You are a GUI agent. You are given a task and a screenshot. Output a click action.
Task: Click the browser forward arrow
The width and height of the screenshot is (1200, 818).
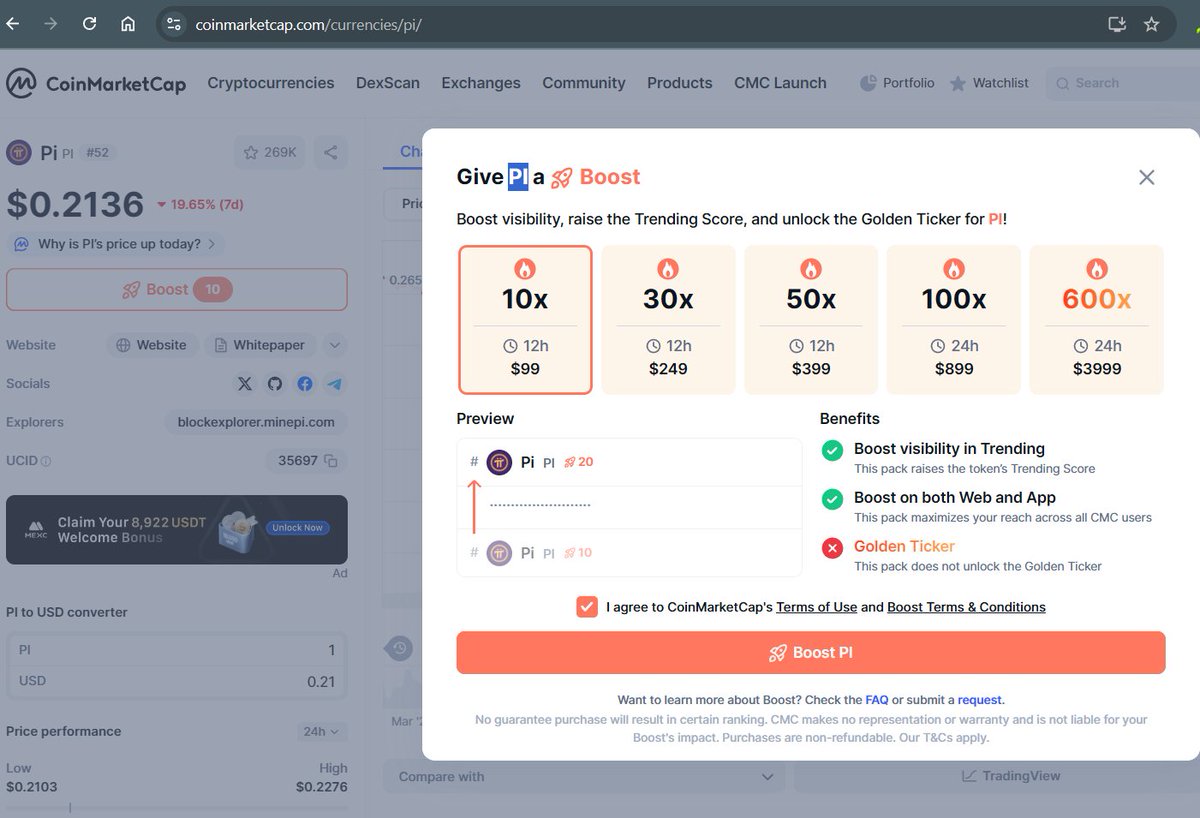[x=50, y=24]
